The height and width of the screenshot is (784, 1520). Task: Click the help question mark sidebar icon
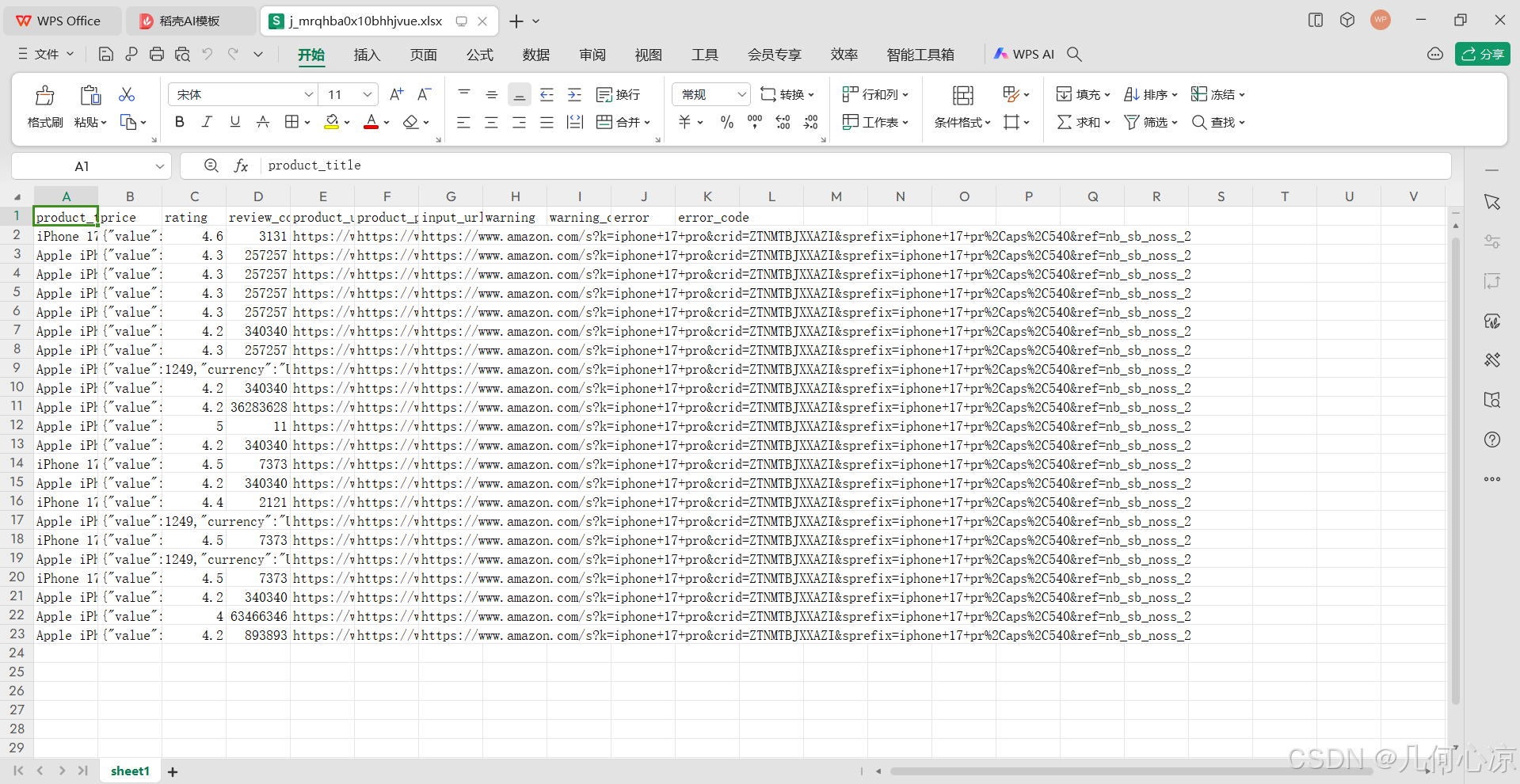coord(1492,440)
